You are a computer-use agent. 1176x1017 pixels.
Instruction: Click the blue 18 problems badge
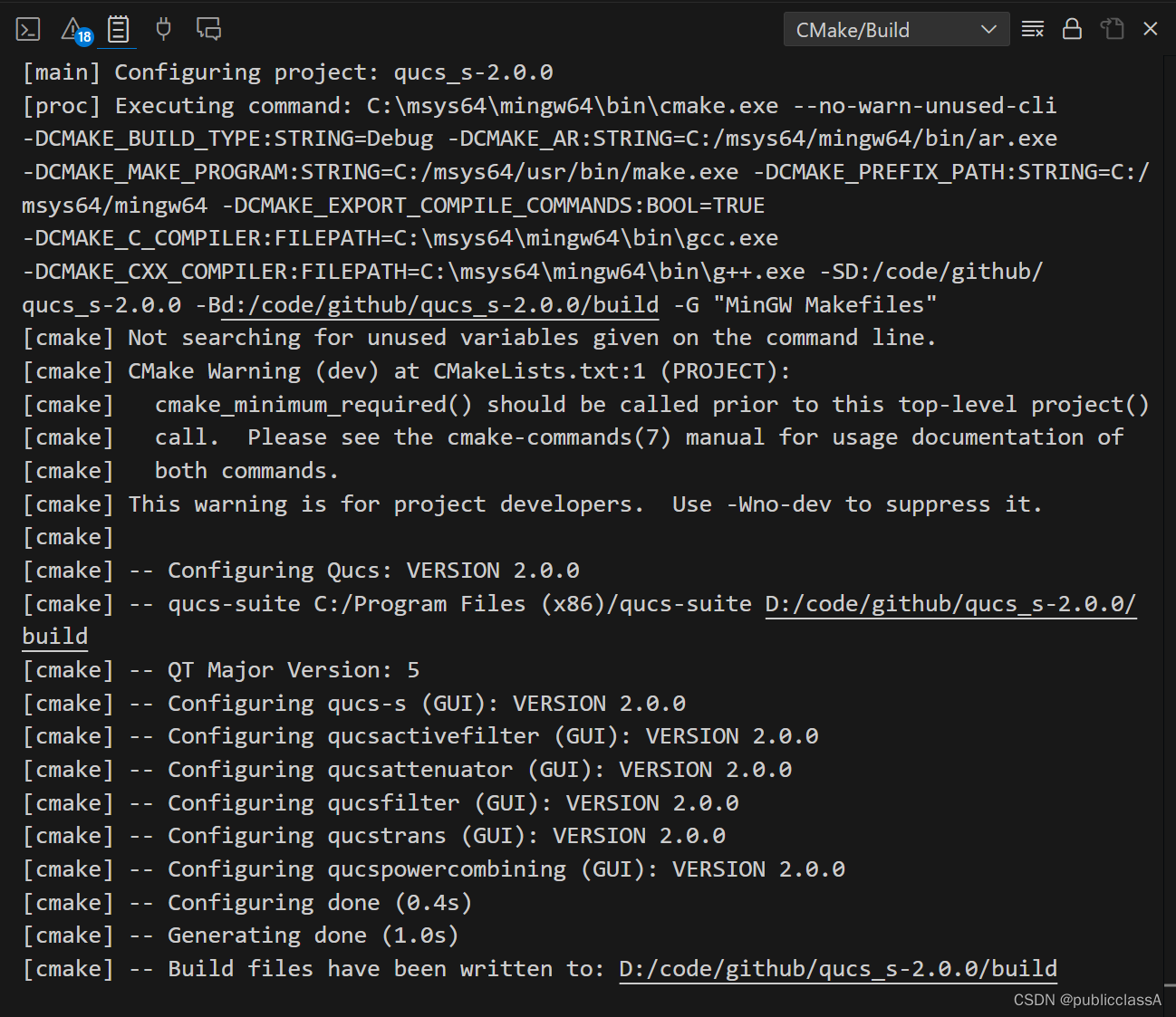(84, 37)
